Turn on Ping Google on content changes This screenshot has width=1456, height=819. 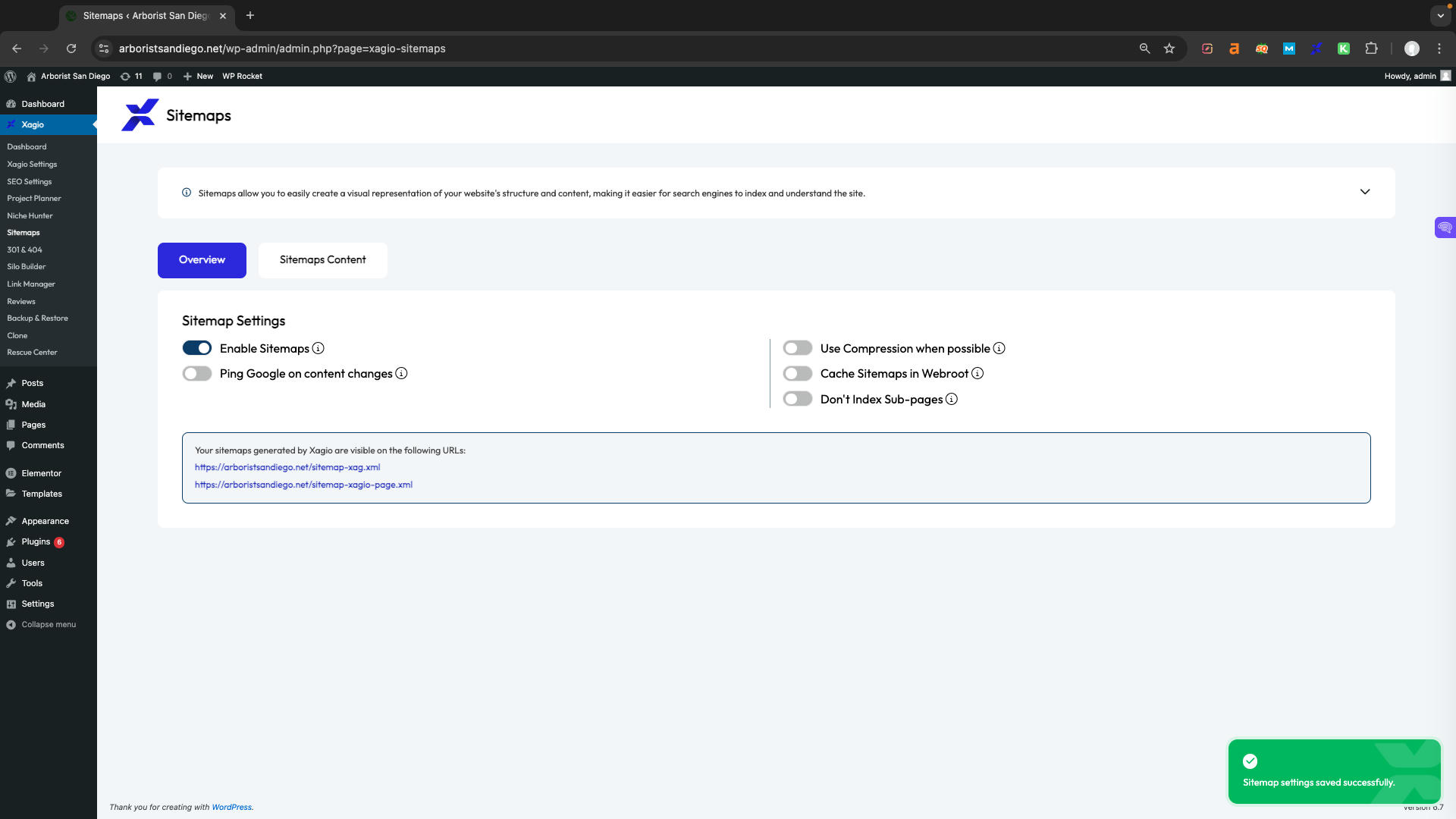(x=197, y=374)
